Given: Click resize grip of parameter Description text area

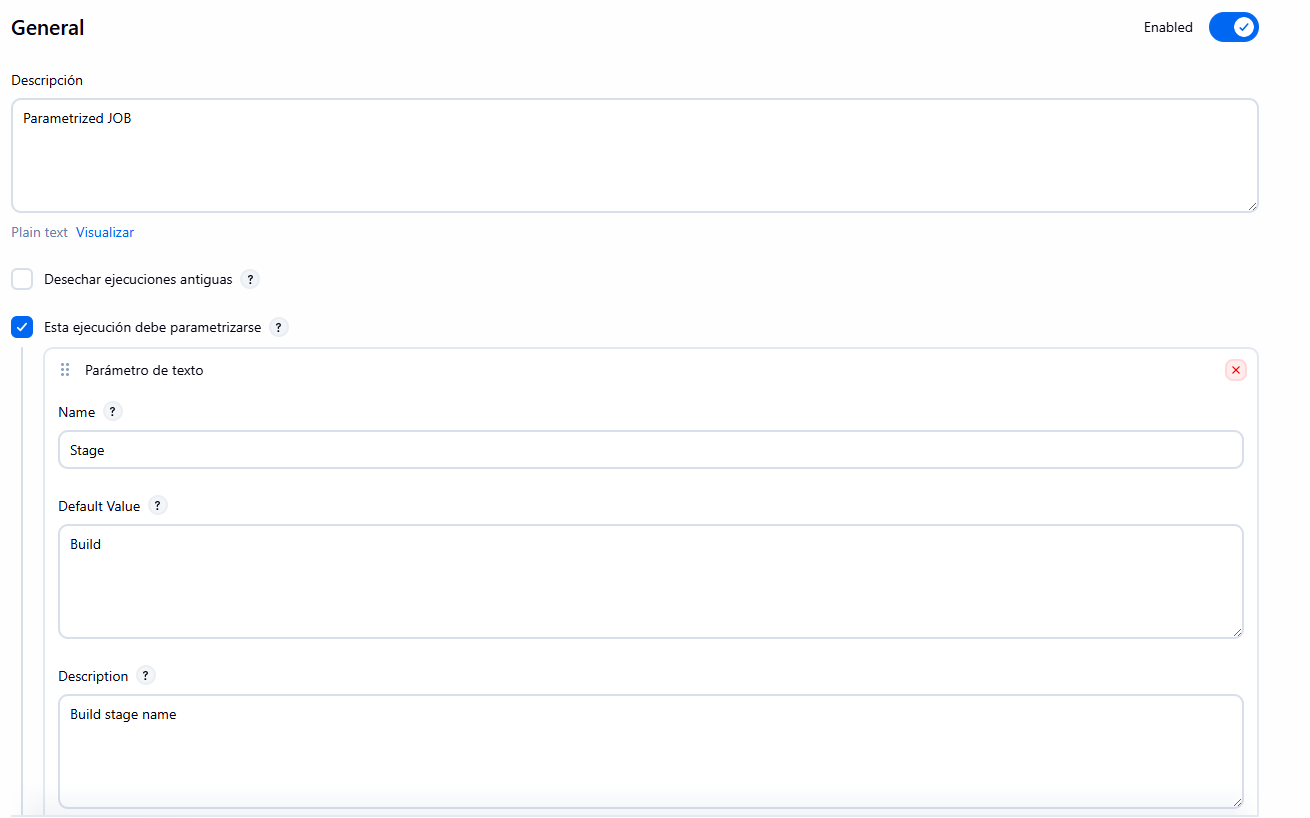Looking at the screenshot, I should coord(1237,801).
